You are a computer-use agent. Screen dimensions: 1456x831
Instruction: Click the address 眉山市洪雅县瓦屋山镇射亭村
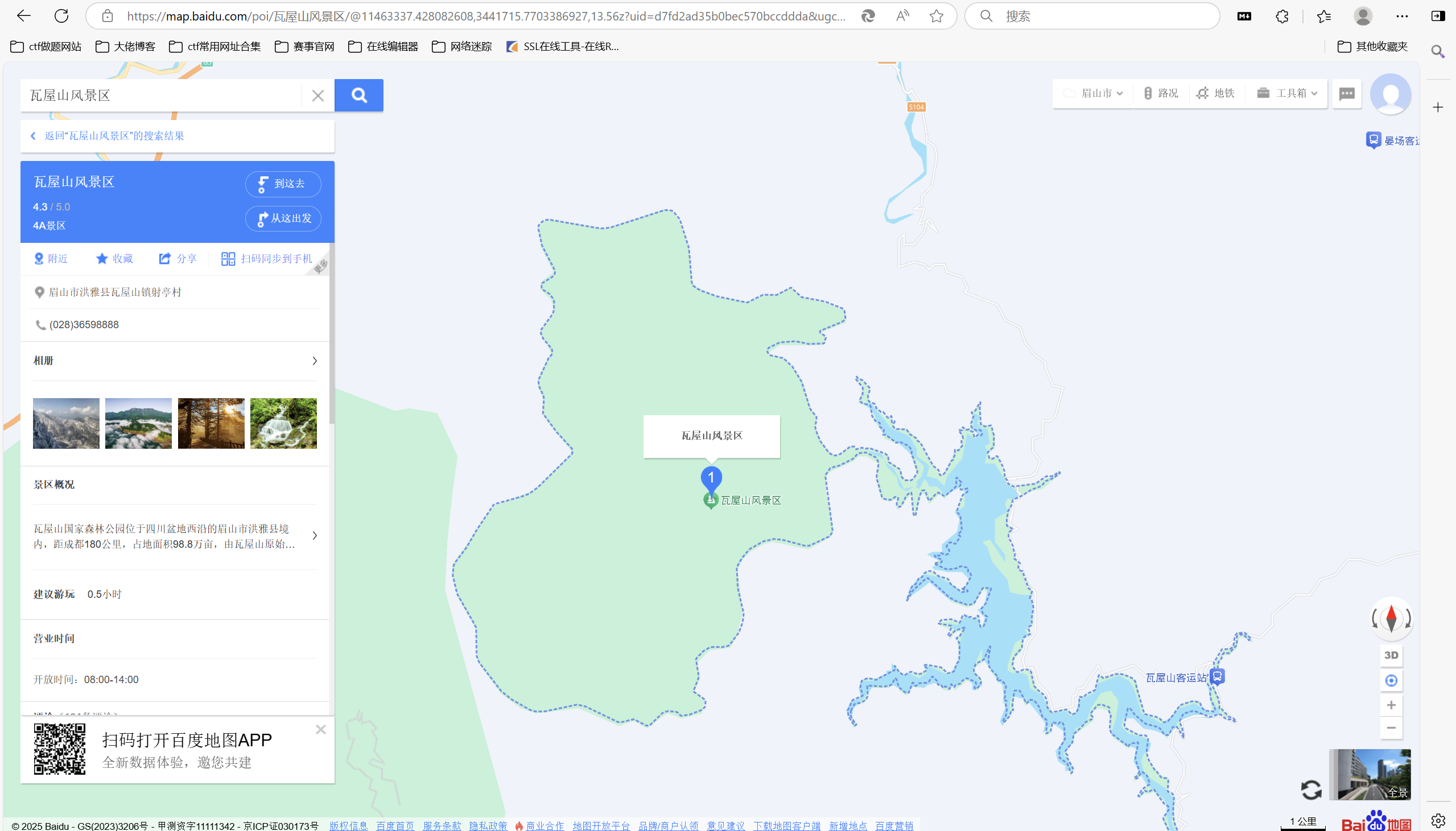(115, 292)
